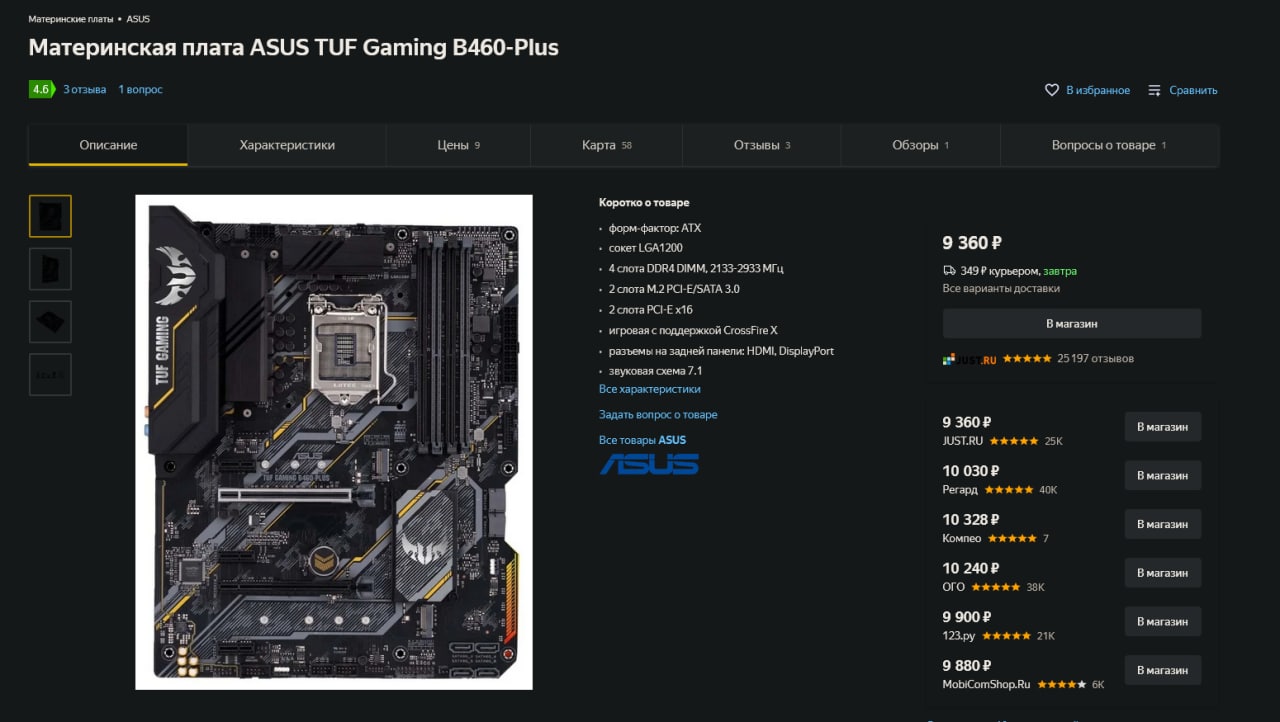Switch to the Характеристики tab
The image size is (1280, 722).
[x=287, y=145]
